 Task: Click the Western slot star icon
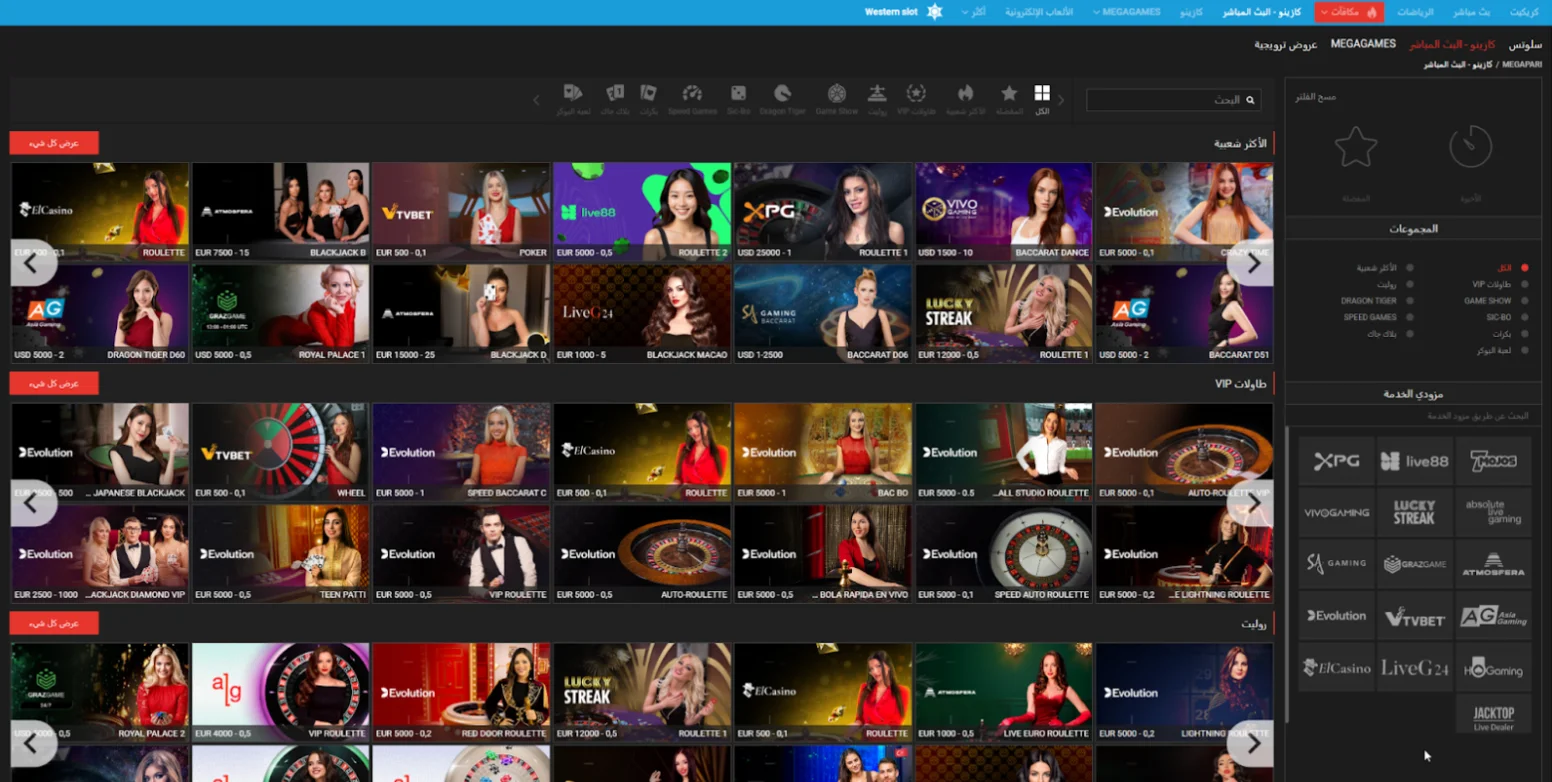934,12
